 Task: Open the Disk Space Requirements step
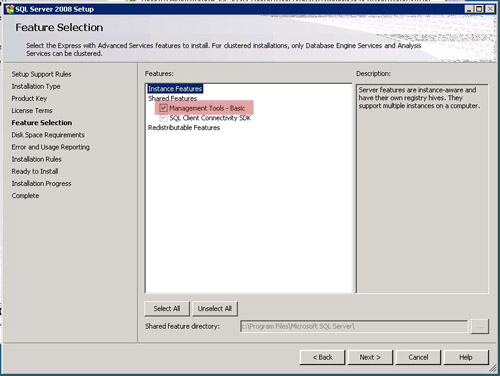48,135
